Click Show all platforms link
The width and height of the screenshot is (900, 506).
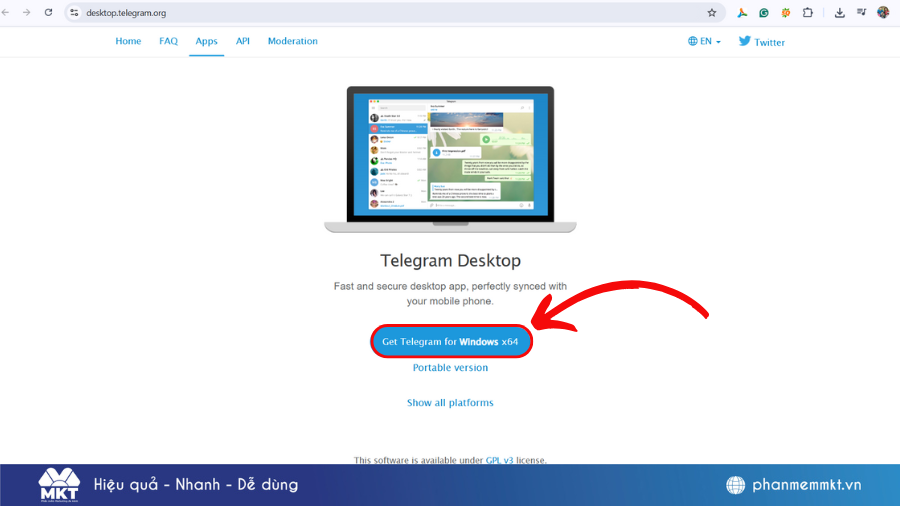click(x=450, y=403)
